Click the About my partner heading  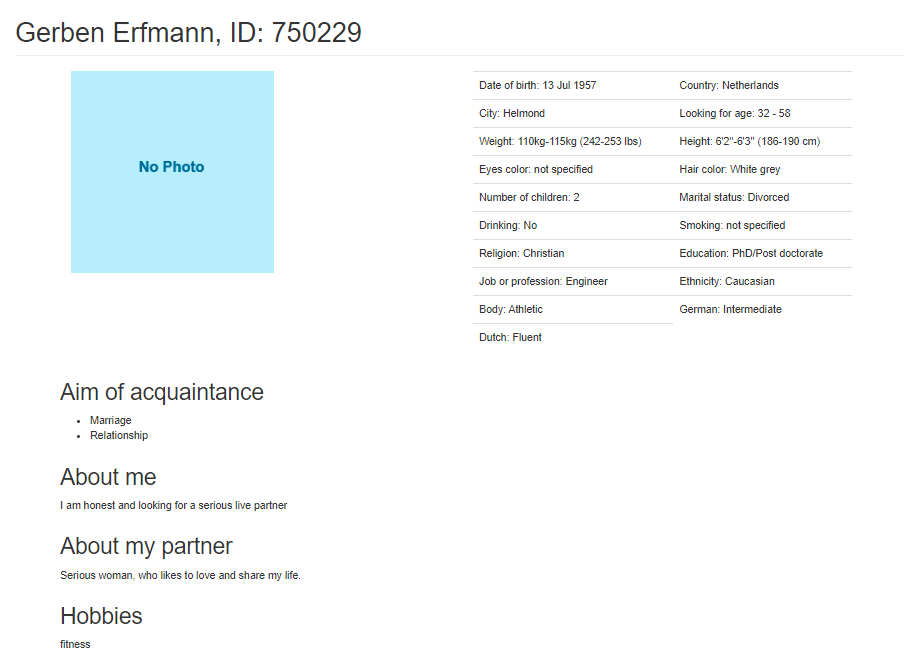point(146,546)
